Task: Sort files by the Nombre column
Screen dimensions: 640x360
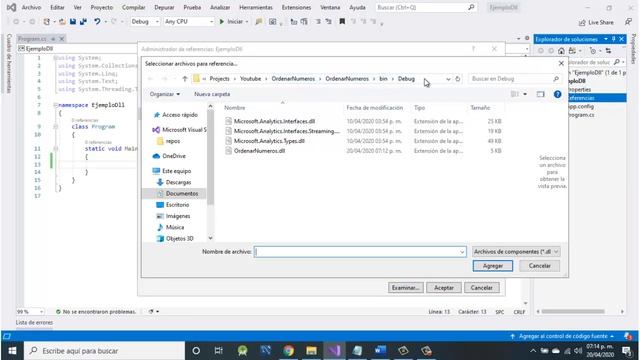Action: 235,108
